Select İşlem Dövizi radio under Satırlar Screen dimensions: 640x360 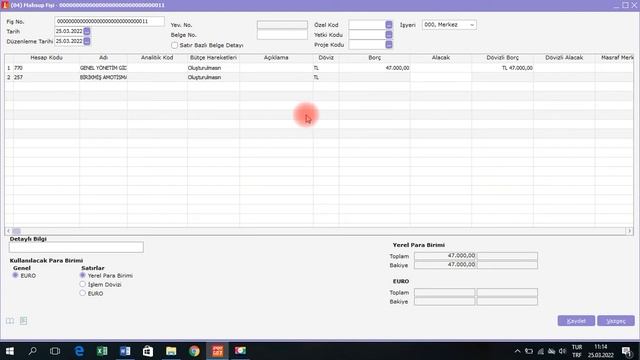[x=82, y=284]
